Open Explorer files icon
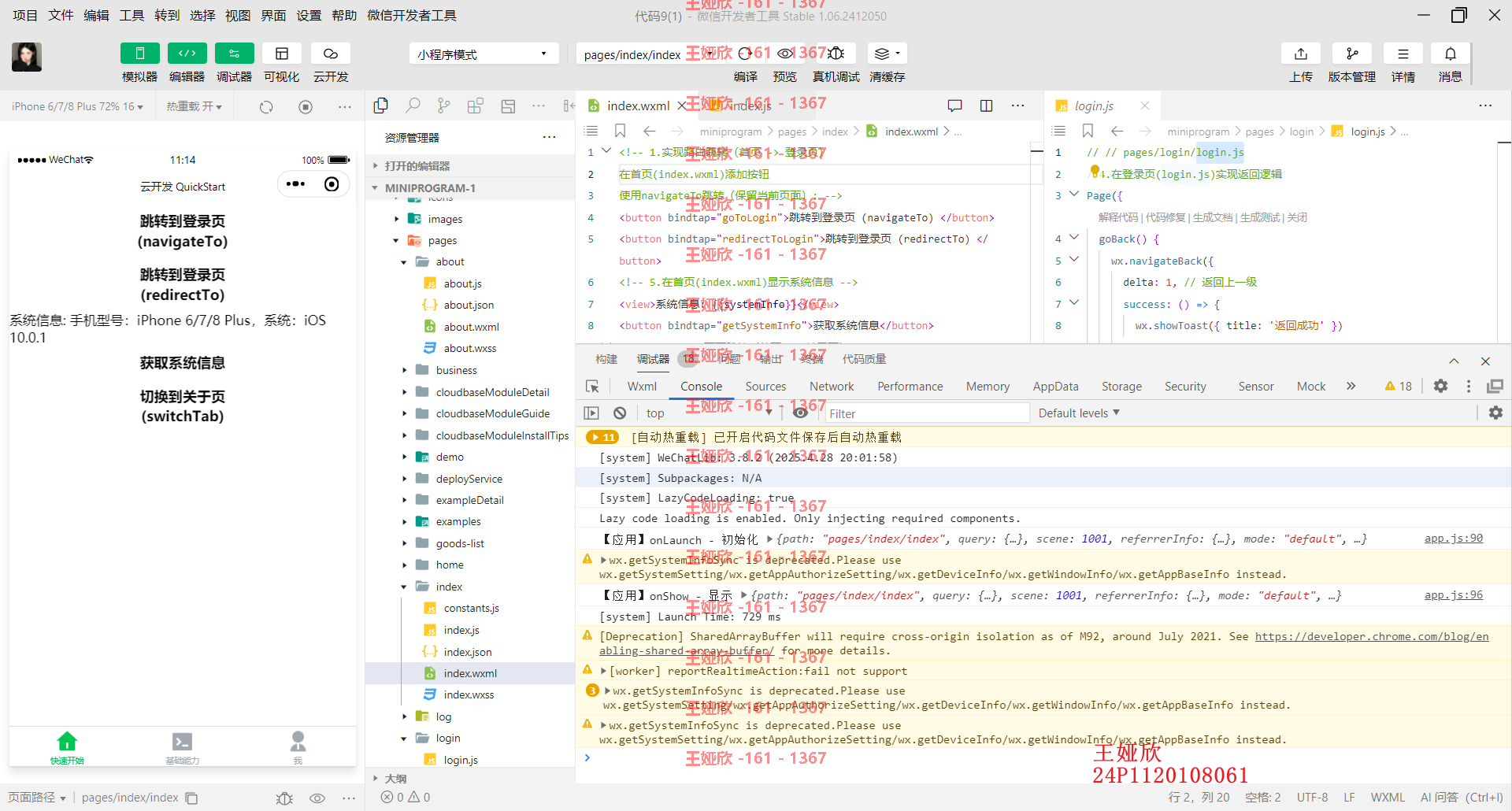This screenshot has width=1512, height=811. click(381, 106)
